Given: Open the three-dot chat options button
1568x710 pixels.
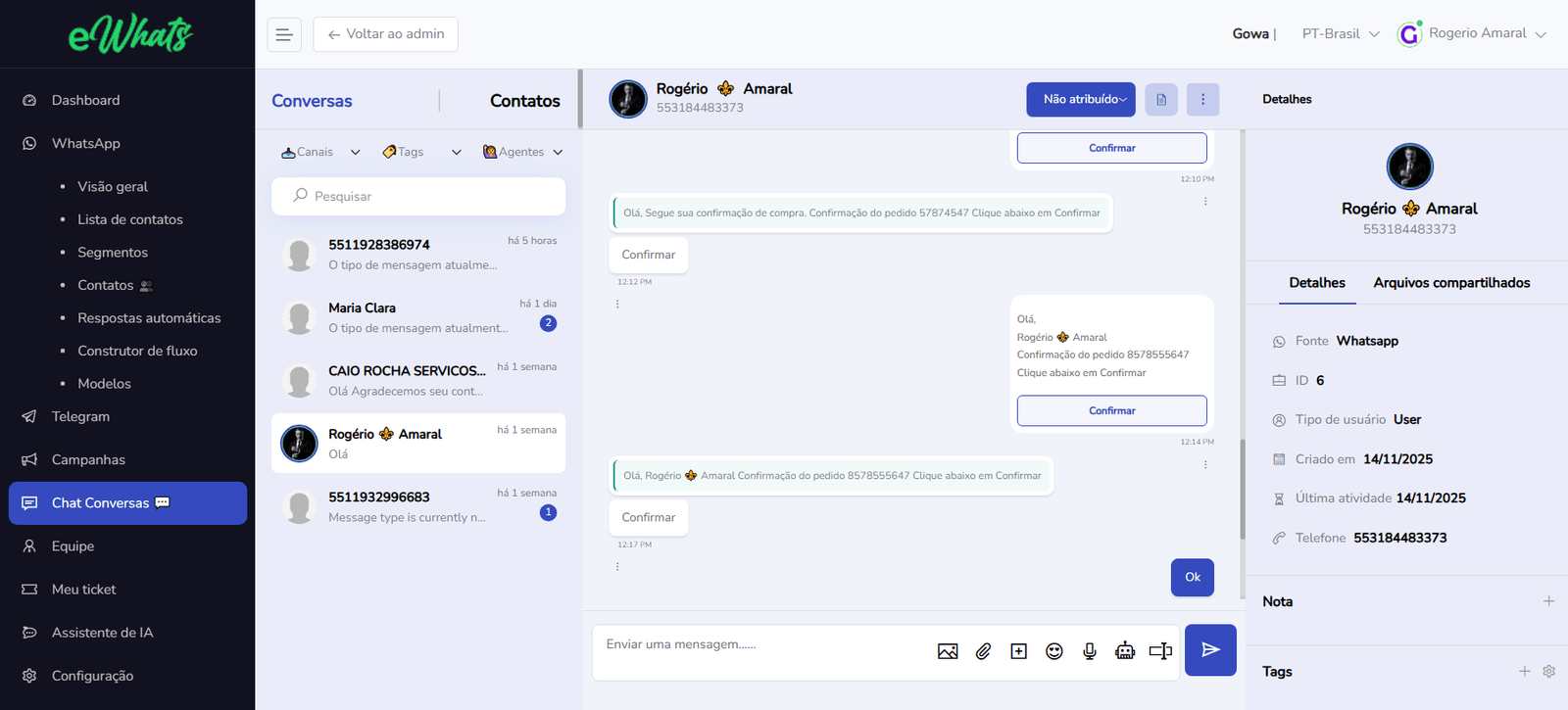Looking at the screenshot, I should (1202, 99).
